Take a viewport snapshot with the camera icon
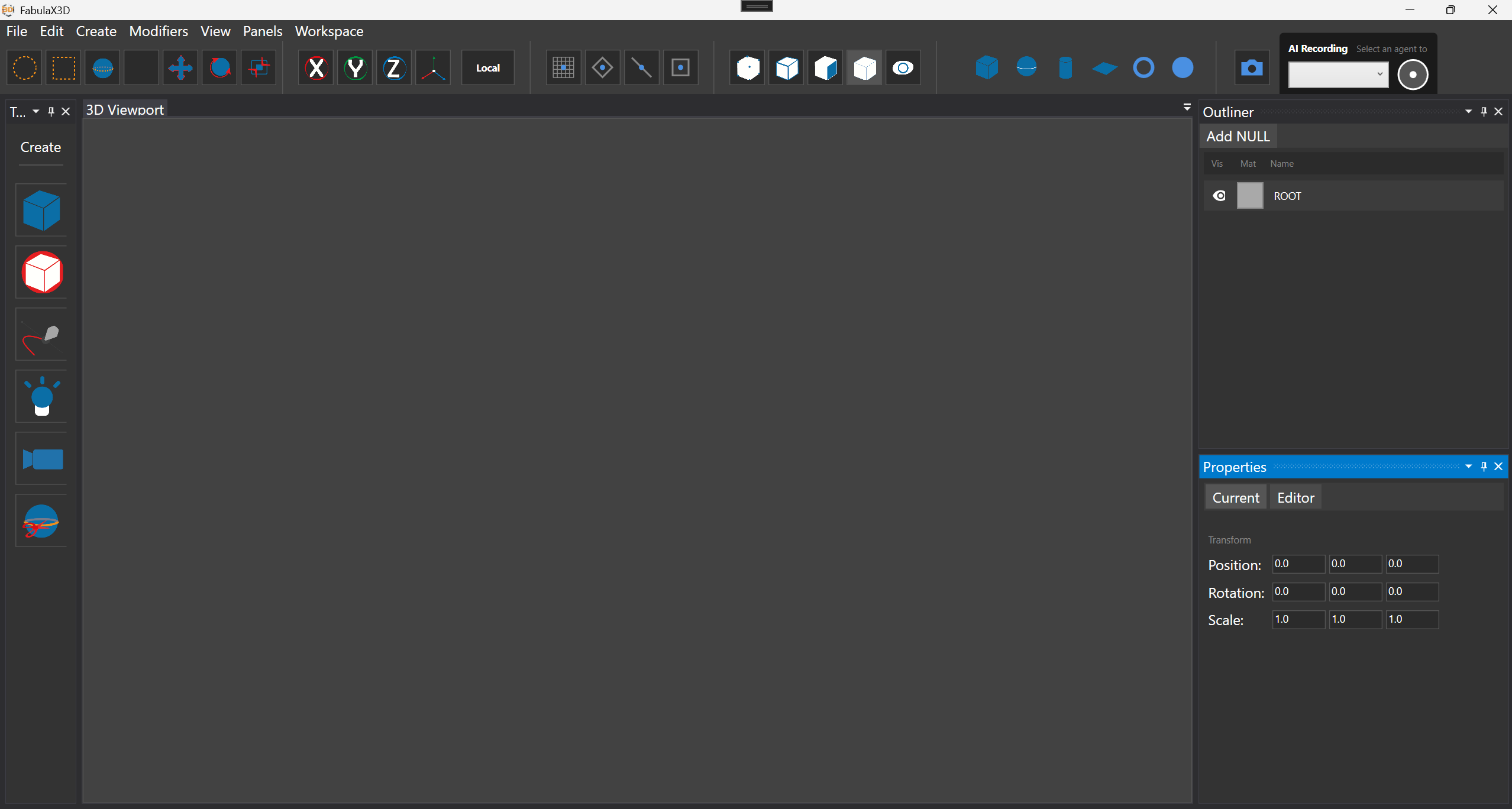The width and height of the screenshot is (1512, 809). point(1252,67)
